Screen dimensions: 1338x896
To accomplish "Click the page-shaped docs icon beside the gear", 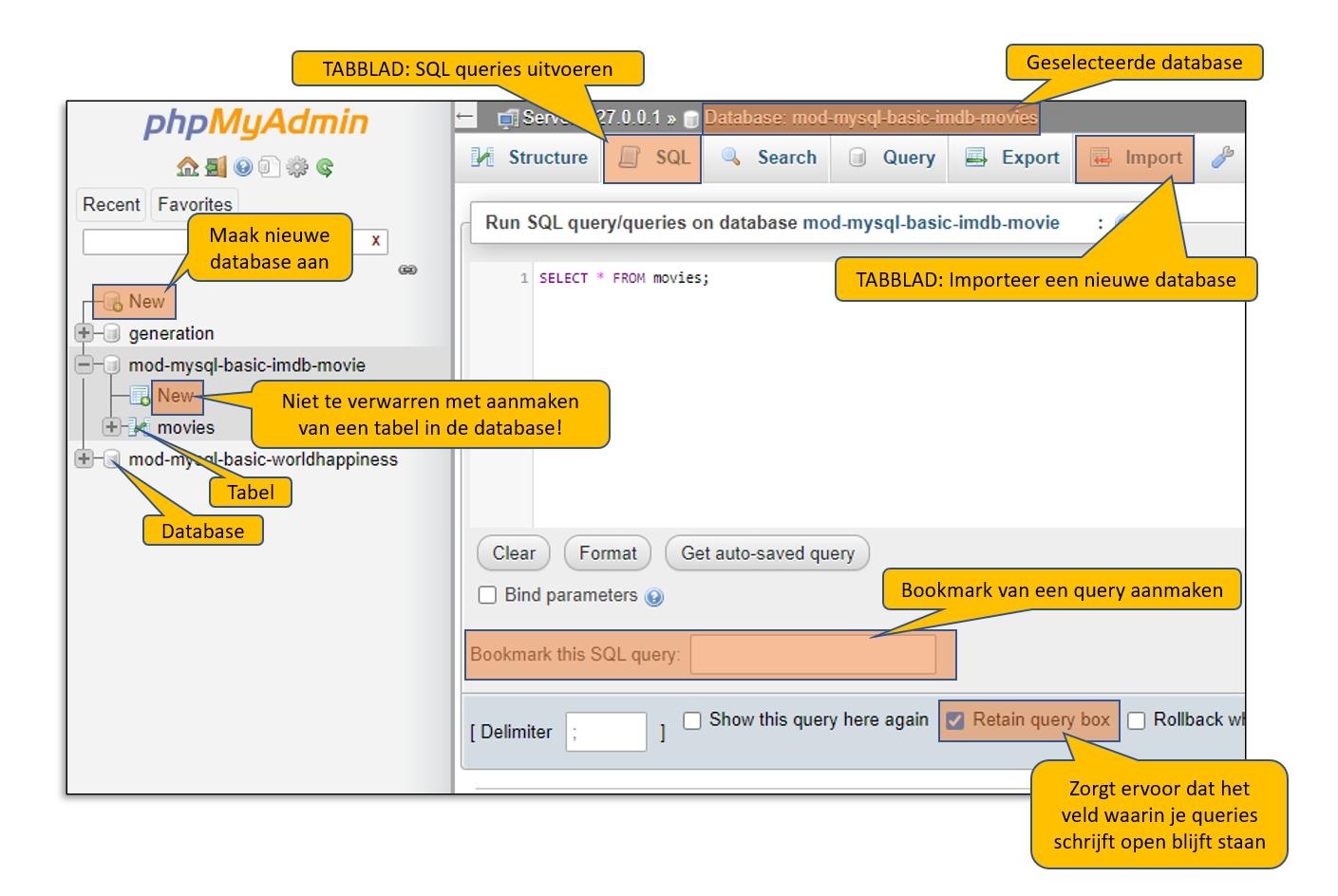I will point(269,168).
